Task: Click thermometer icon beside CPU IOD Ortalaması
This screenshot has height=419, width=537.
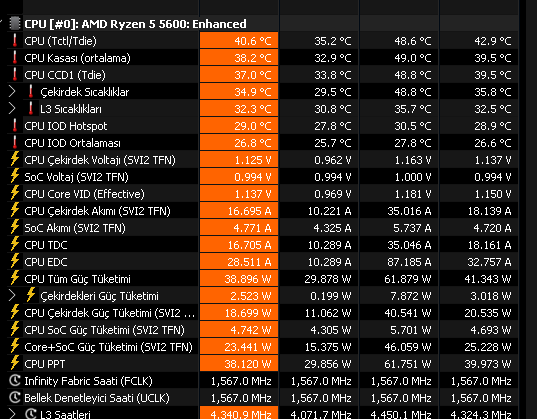Action: pos(15,143)
